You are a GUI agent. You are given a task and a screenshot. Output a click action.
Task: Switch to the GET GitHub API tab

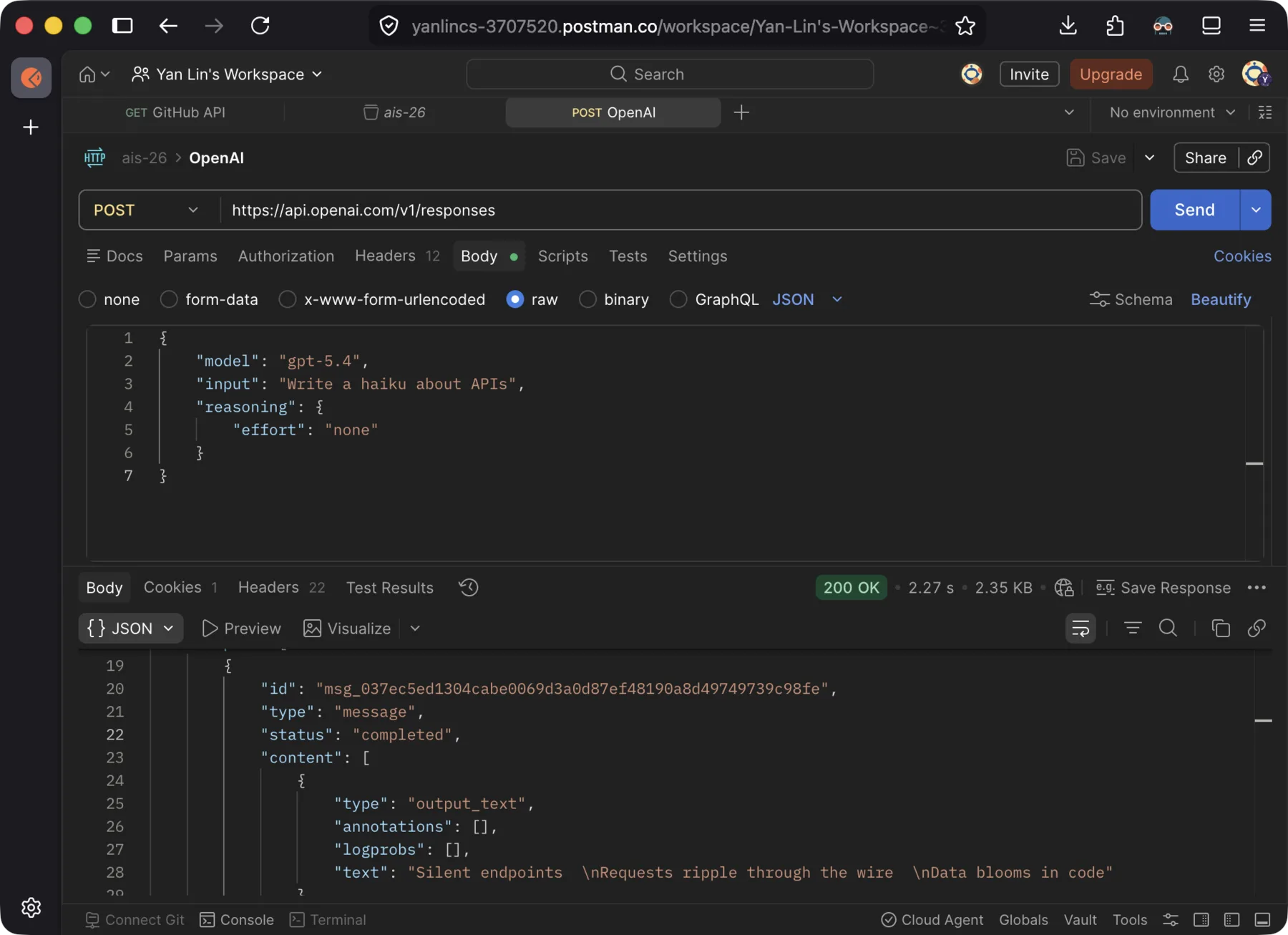175,112
